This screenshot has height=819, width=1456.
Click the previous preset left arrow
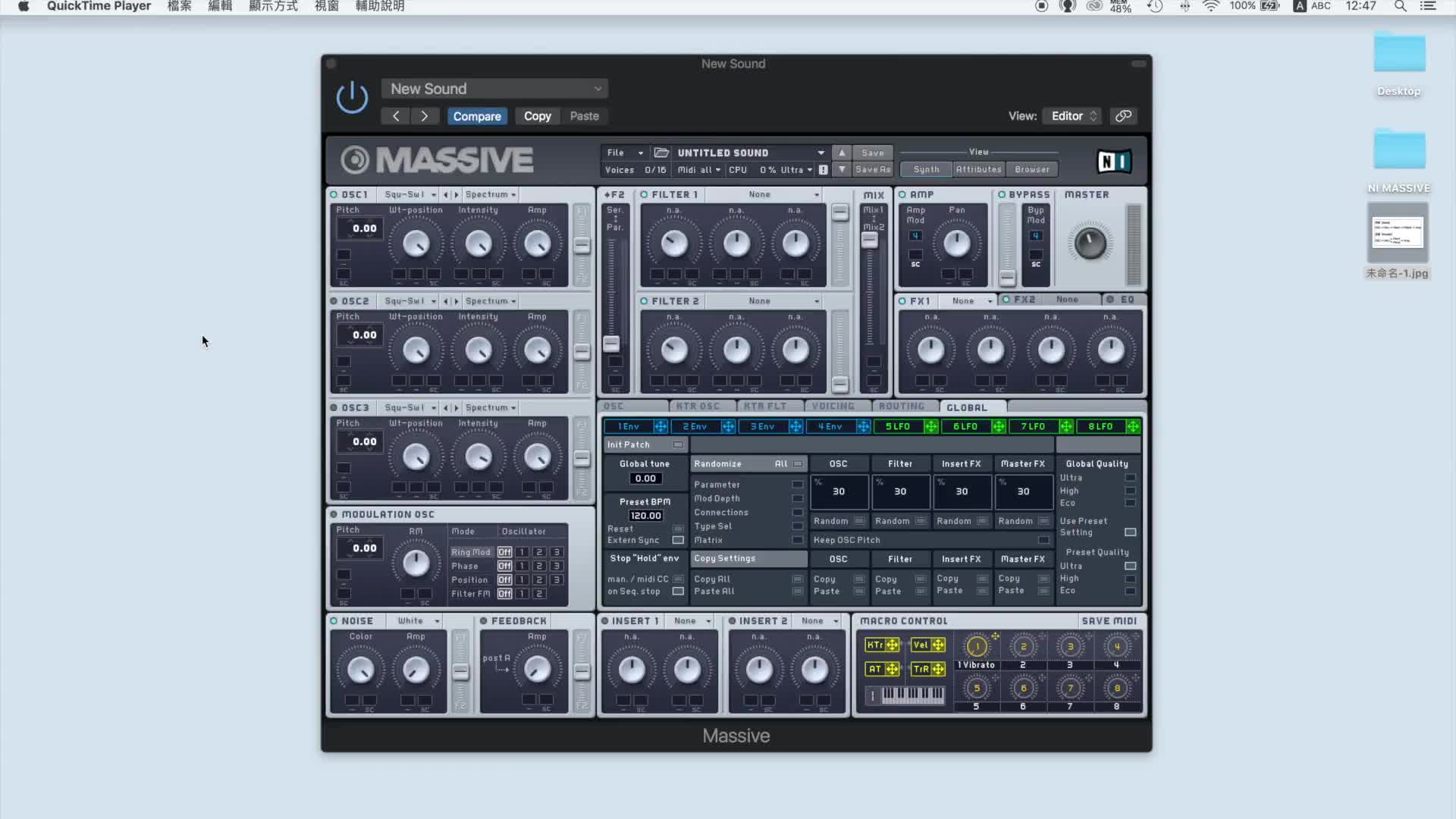(x=396, y=116)
